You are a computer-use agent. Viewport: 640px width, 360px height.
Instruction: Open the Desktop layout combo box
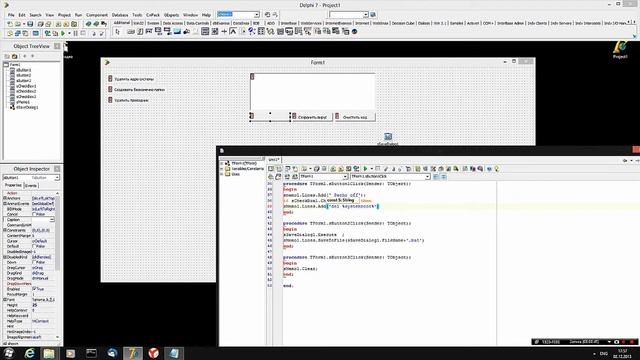pos(256,15)
